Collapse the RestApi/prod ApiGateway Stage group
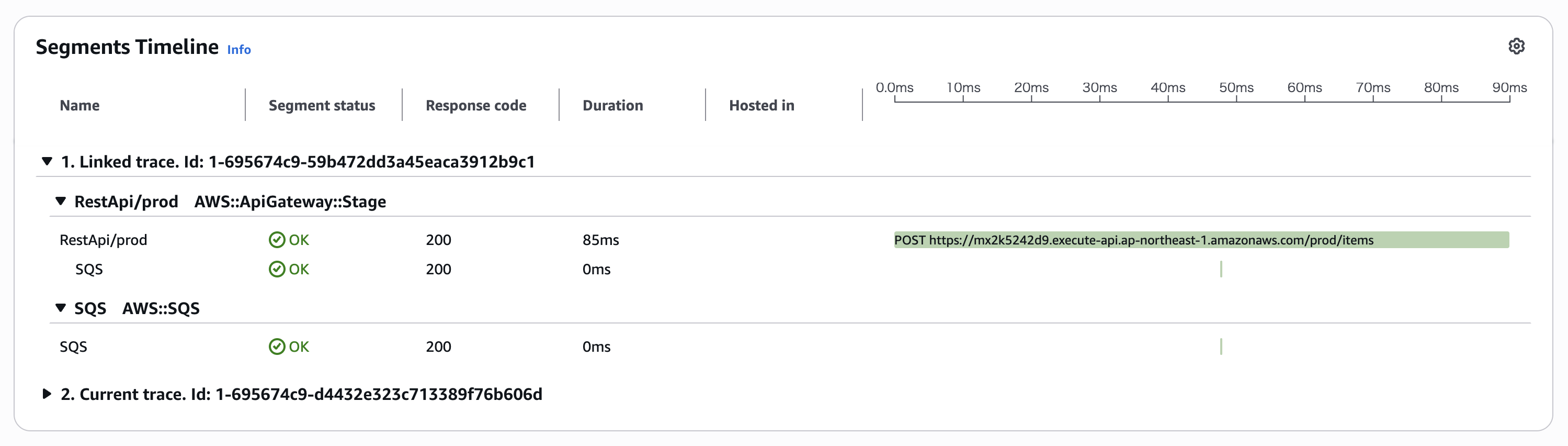The image size is (1568, 446). (x=60, y=201)
